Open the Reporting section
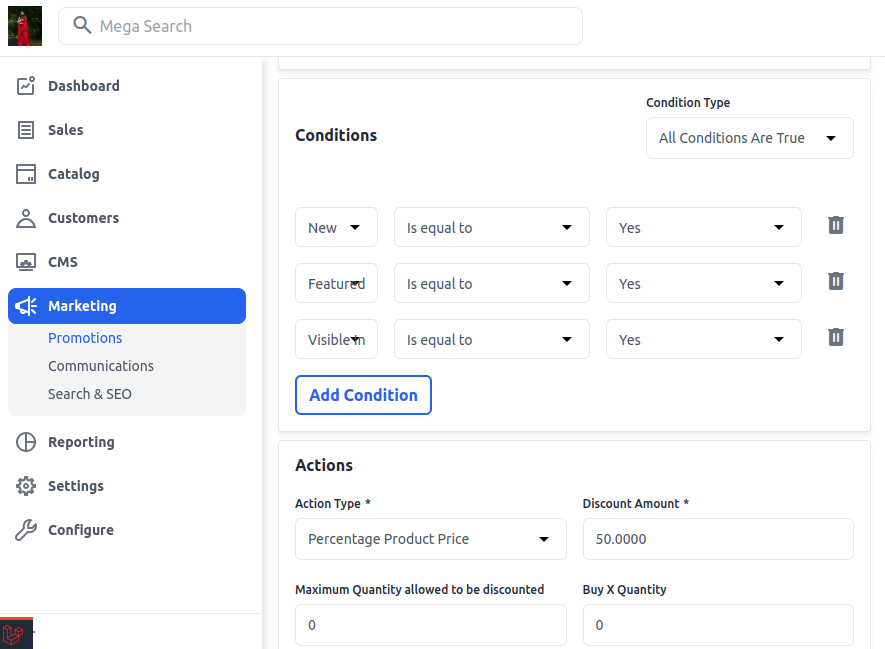Viewport: 885px width, 649px height. pyautogui.click(x=127, y=442)
